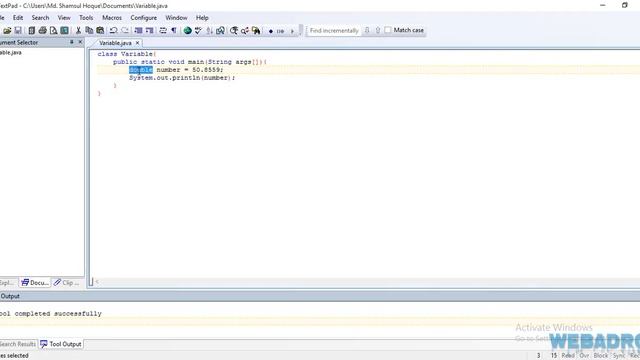
Task: Click the Indent block toolbar icon
Action: 149,31
